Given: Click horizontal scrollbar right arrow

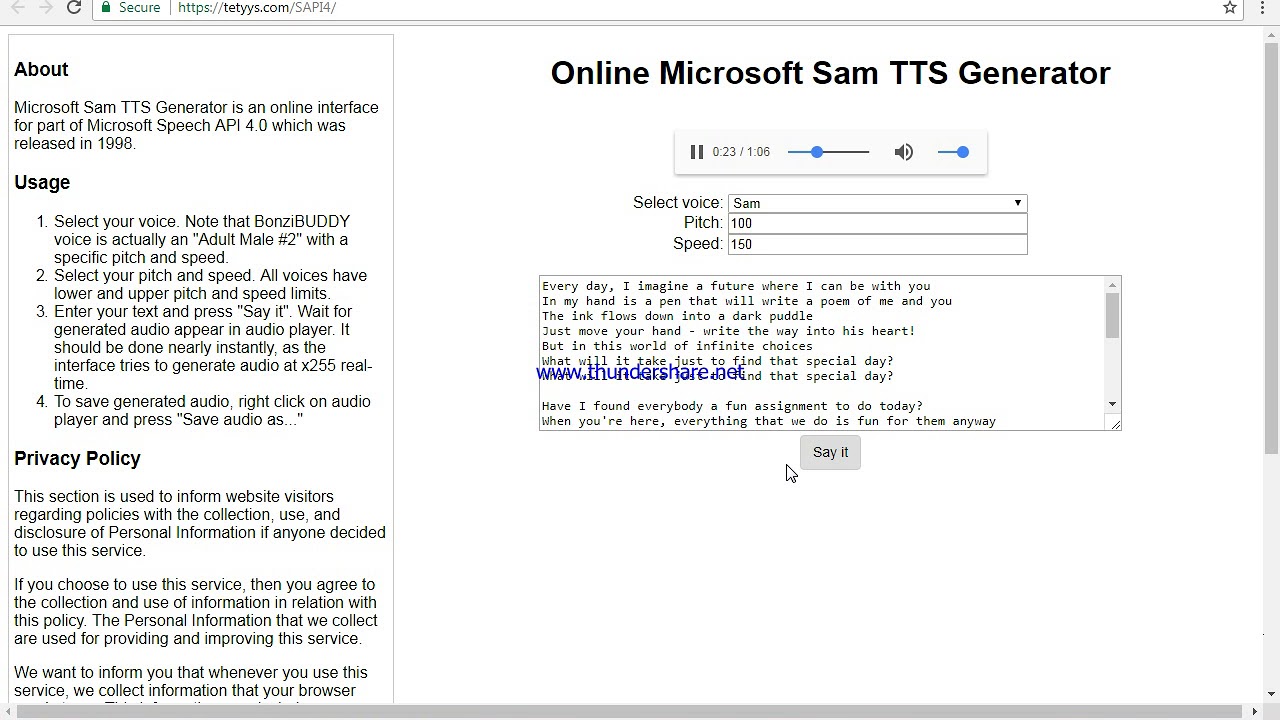Looking at the screenshot, I should pyautogui.click(x=1255, y=712).
